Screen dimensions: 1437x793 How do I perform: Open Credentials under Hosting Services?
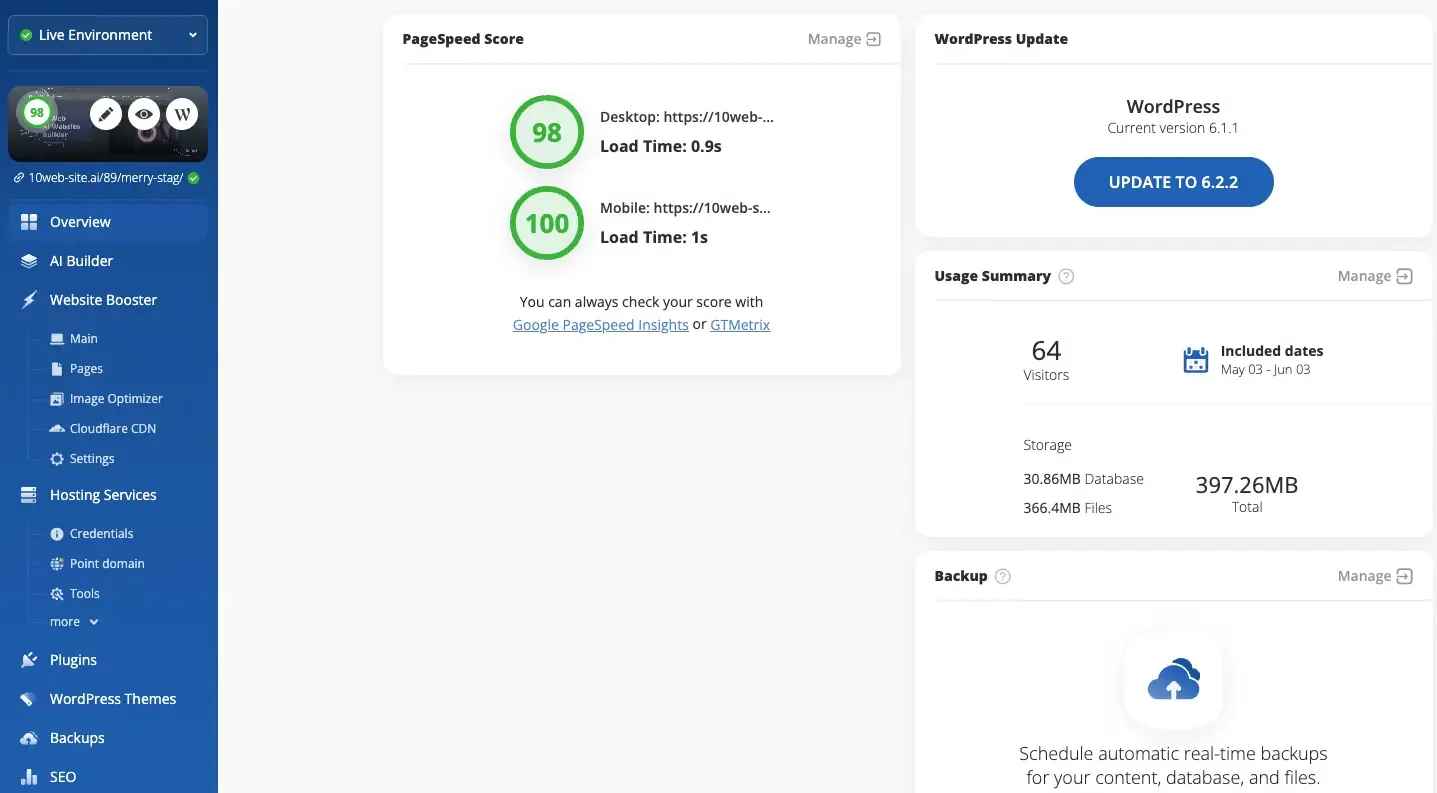click(x=101, y=534)
